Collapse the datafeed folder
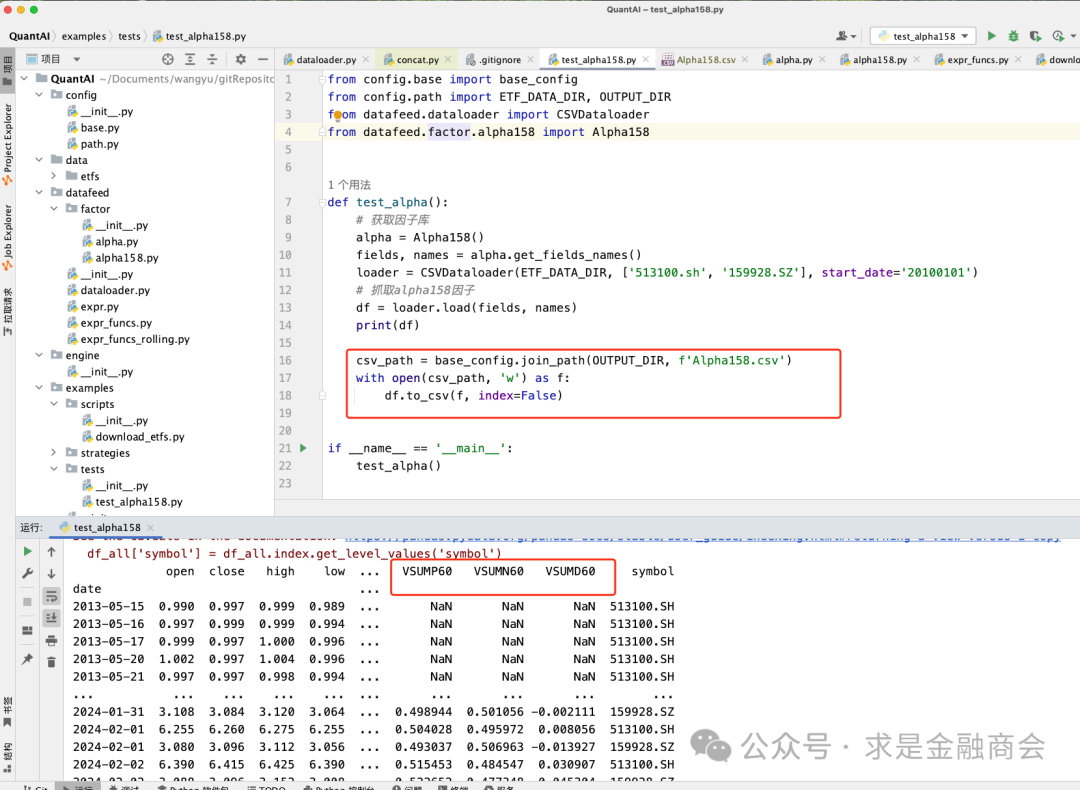Screen dimensions: 1080x790 coord(39,192)
